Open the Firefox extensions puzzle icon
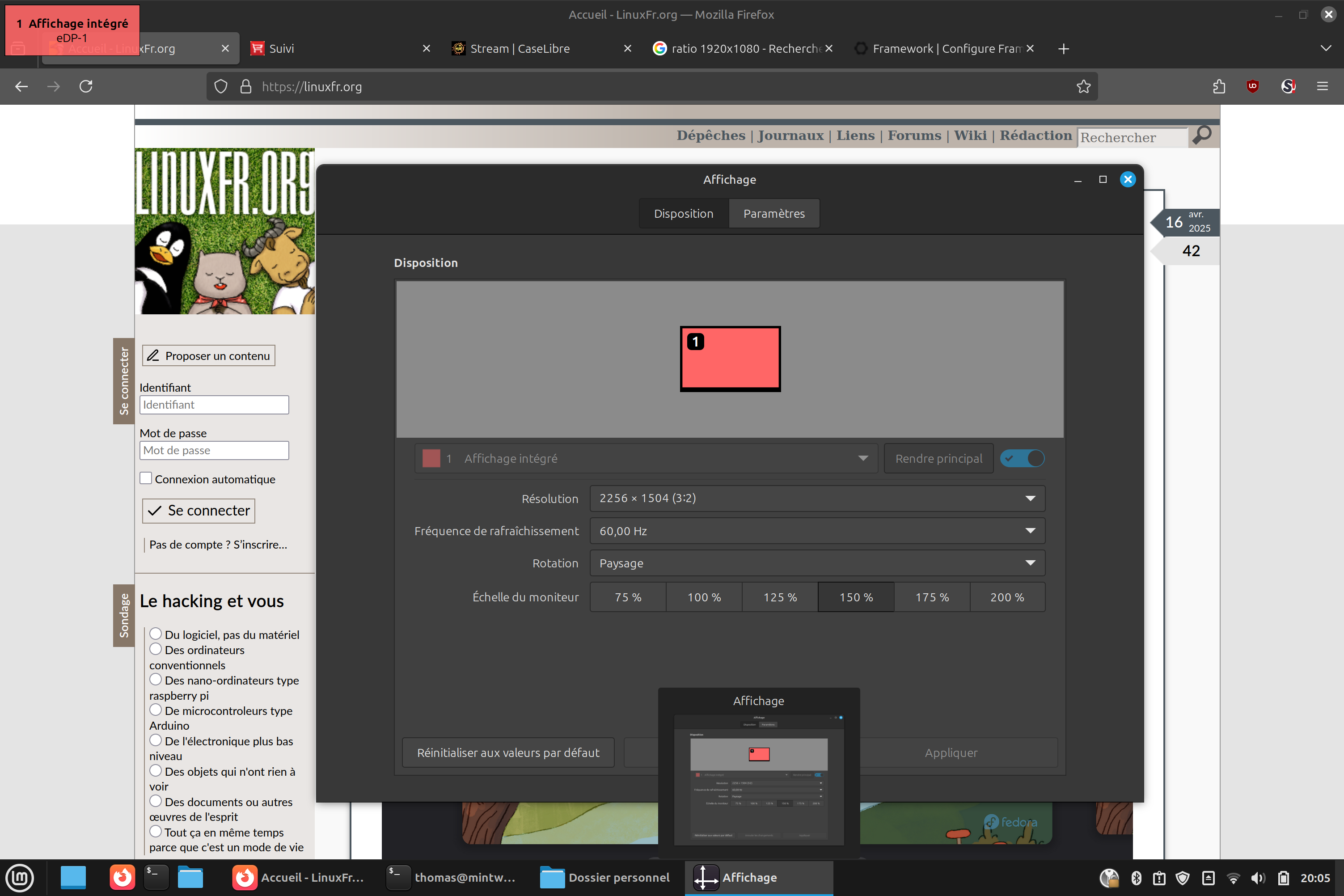 pyautogui.click(x=1218, y=86)
